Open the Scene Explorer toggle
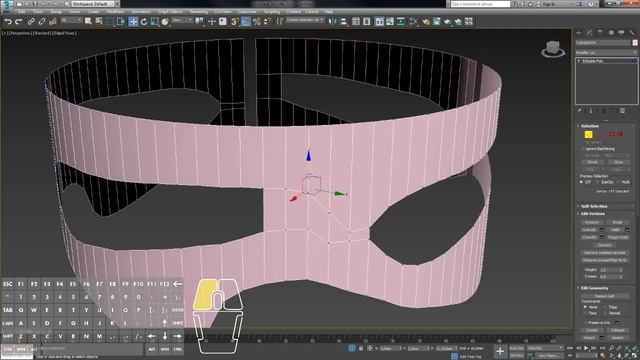Image resolution: width=640 pixels, height=360 pixels. [356, 21]
